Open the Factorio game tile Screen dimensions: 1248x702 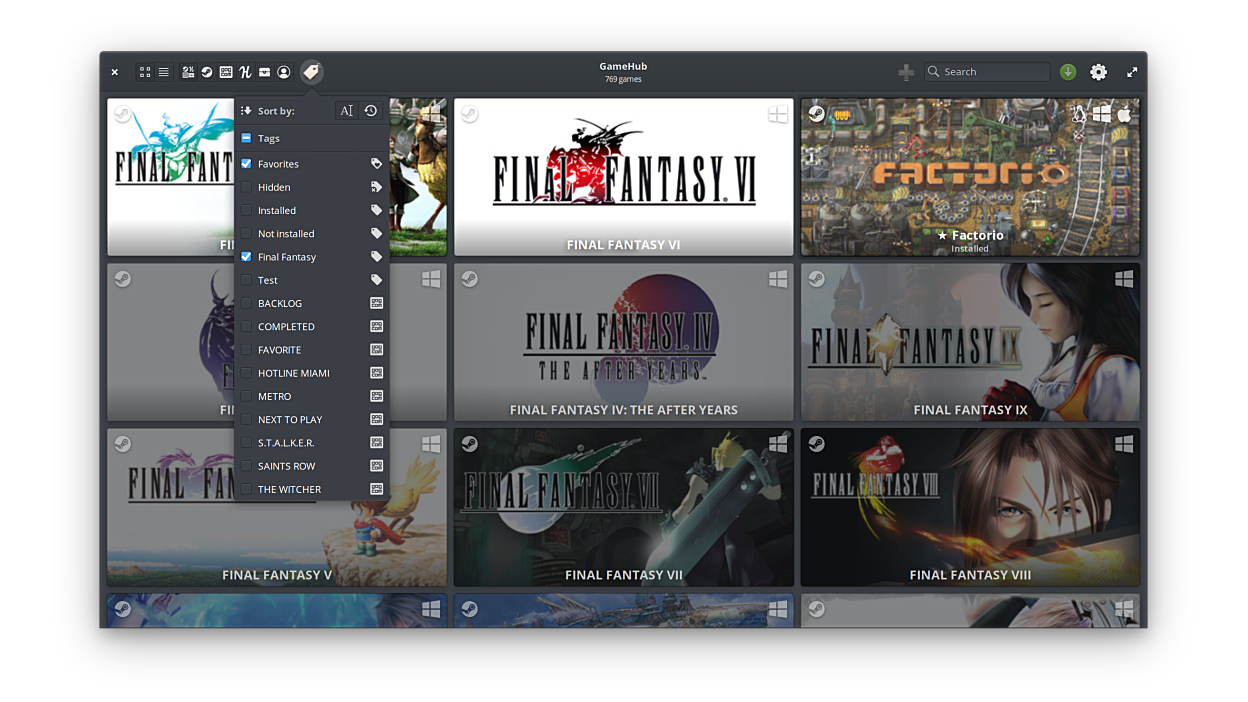969,177
